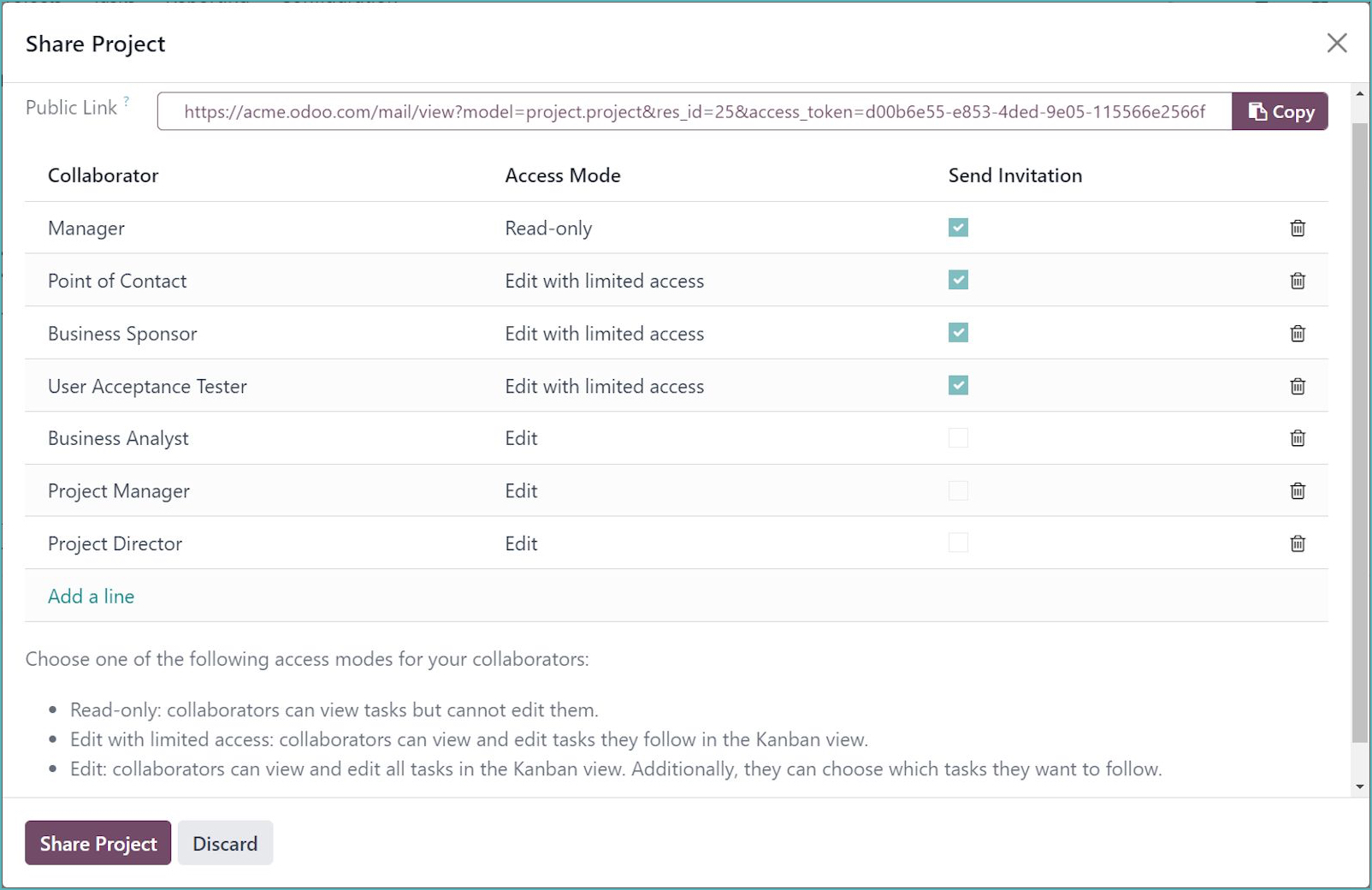
Task: Remove Project Director using trash icon
Action: tap(1298, 543)
